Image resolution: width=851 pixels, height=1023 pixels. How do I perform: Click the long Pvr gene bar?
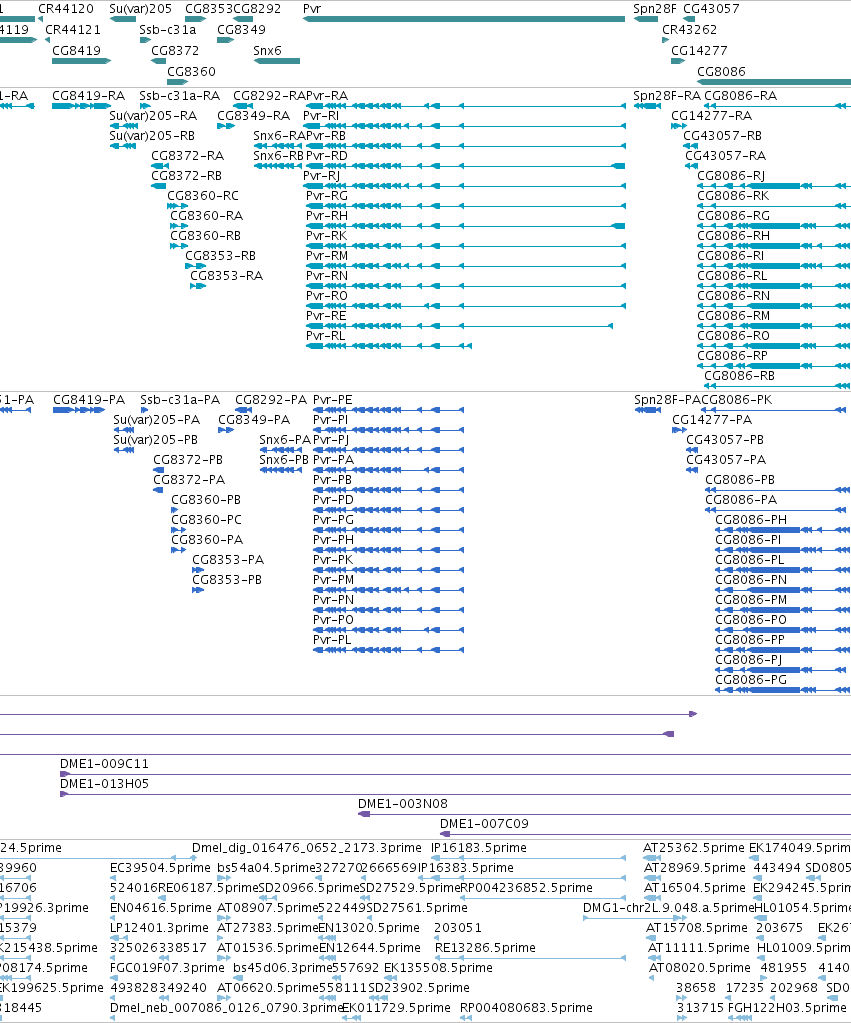(464, 19)
